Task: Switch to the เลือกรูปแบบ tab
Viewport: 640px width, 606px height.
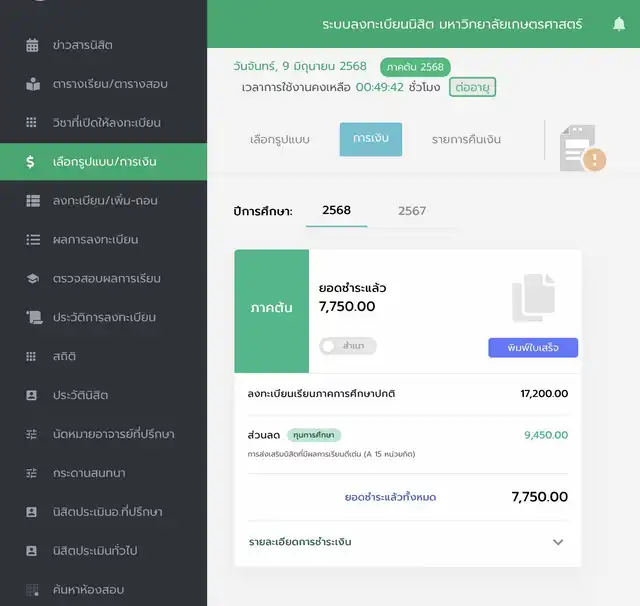Action: point(280,140)
